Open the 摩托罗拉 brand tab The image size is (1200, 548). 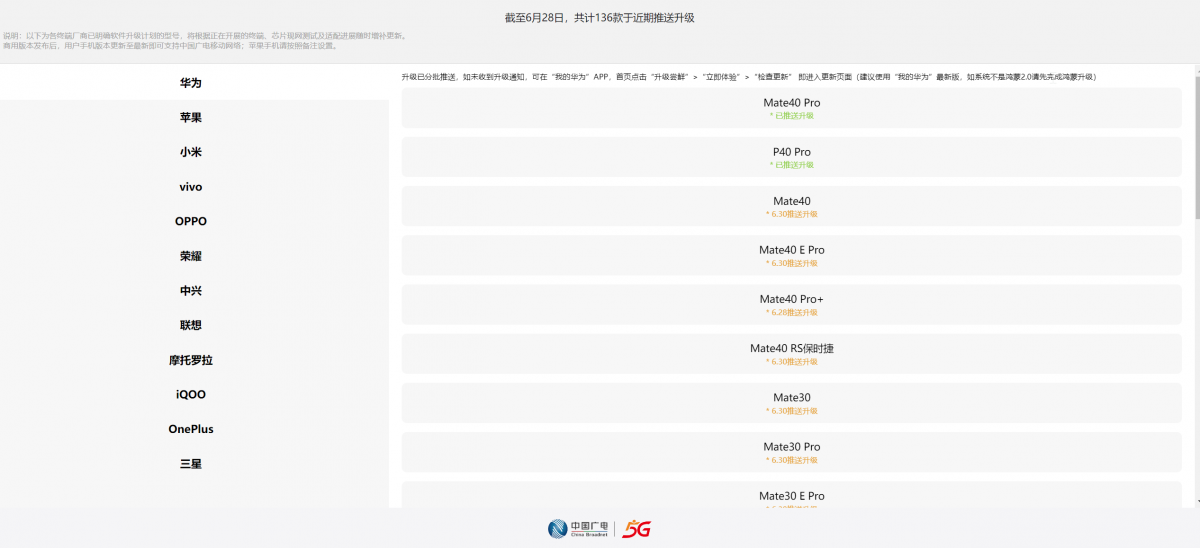pyautogui.click(x=194, y=360)
